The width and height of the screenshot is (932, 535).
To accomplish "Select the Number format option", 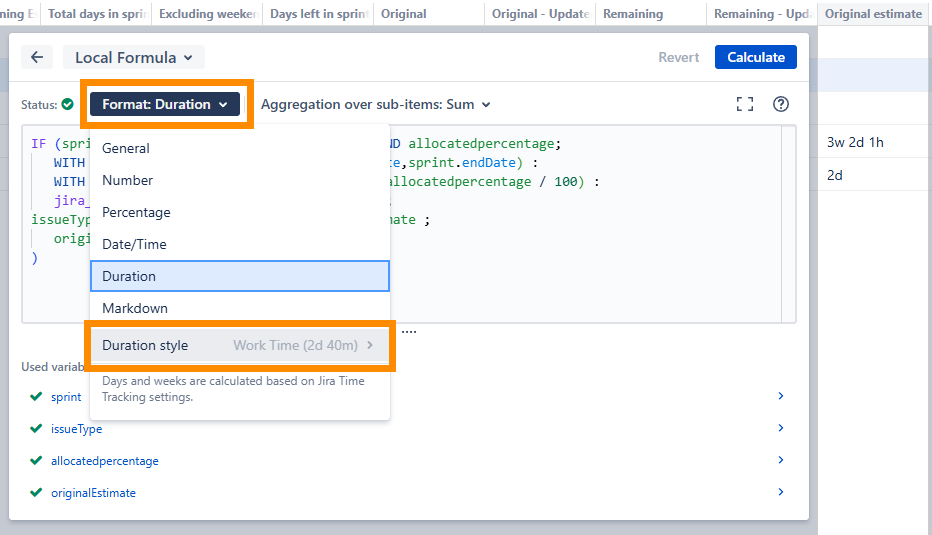I will click(240, 180).
